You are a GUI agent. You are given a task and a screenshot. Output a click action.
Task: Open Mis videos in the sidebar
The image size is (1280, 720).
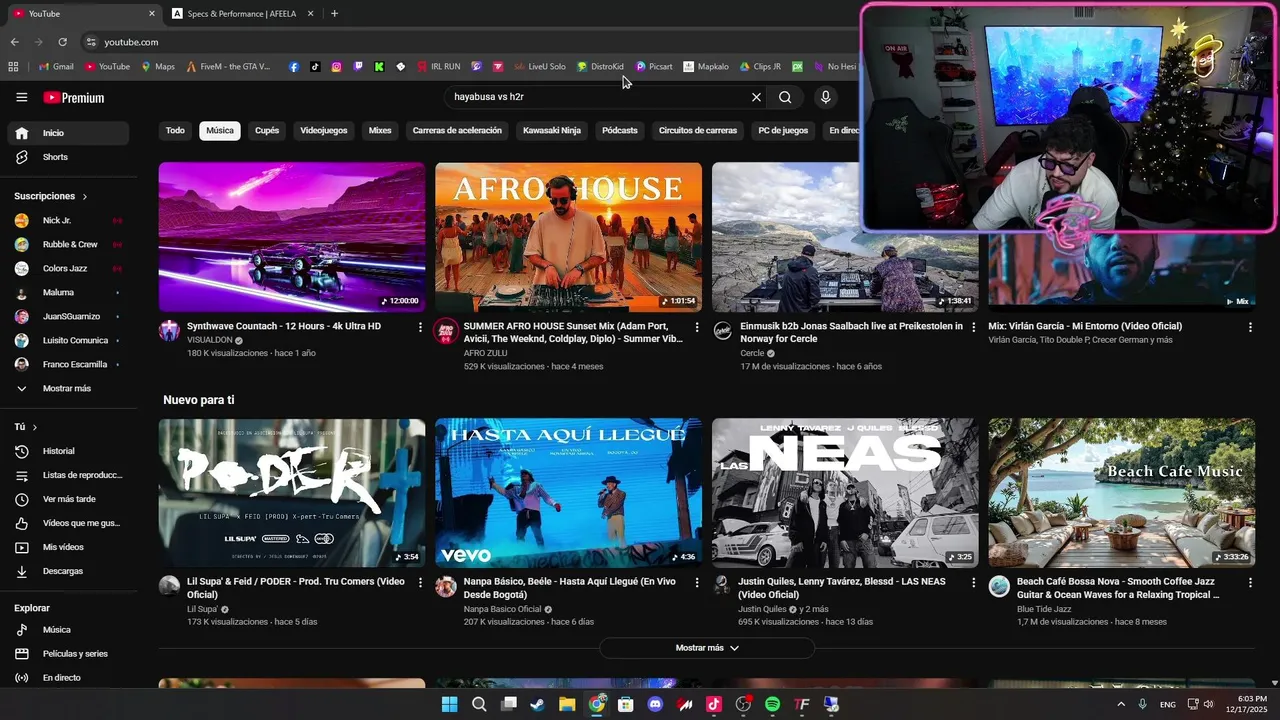coord(68,547)
